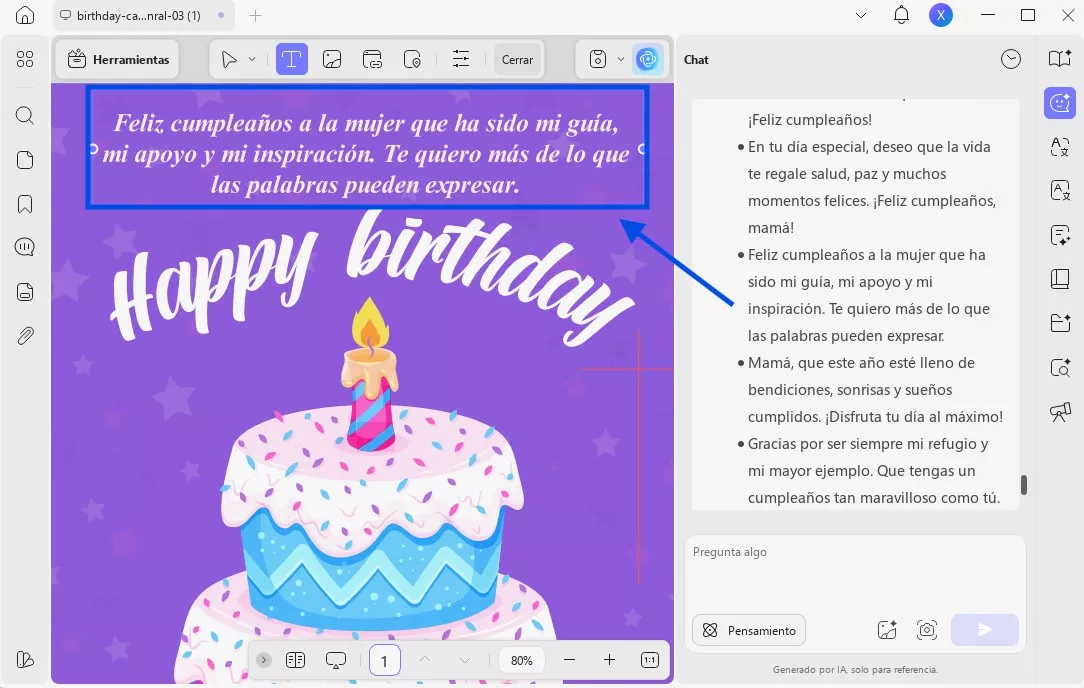
Task: Select the image insert tool
Action: click(x=332, y=59)
